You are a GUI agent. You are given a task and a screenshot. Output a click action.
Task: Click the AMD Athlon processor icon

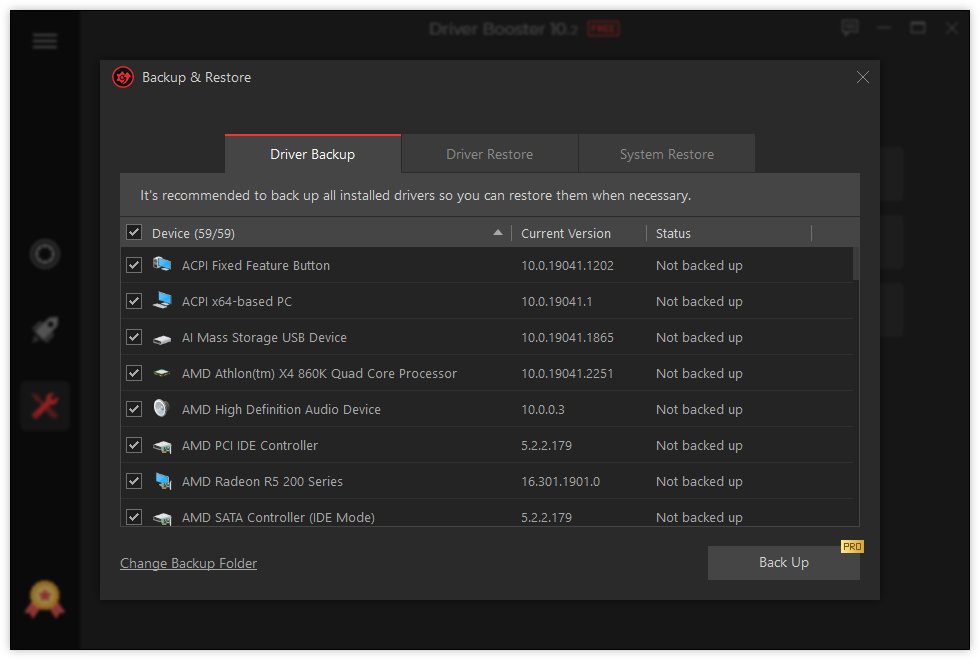(162, 373)
